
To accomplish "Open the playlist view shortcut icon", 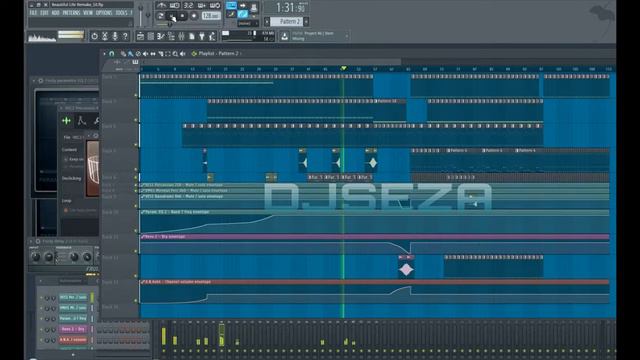I will [x=140, y=37].
